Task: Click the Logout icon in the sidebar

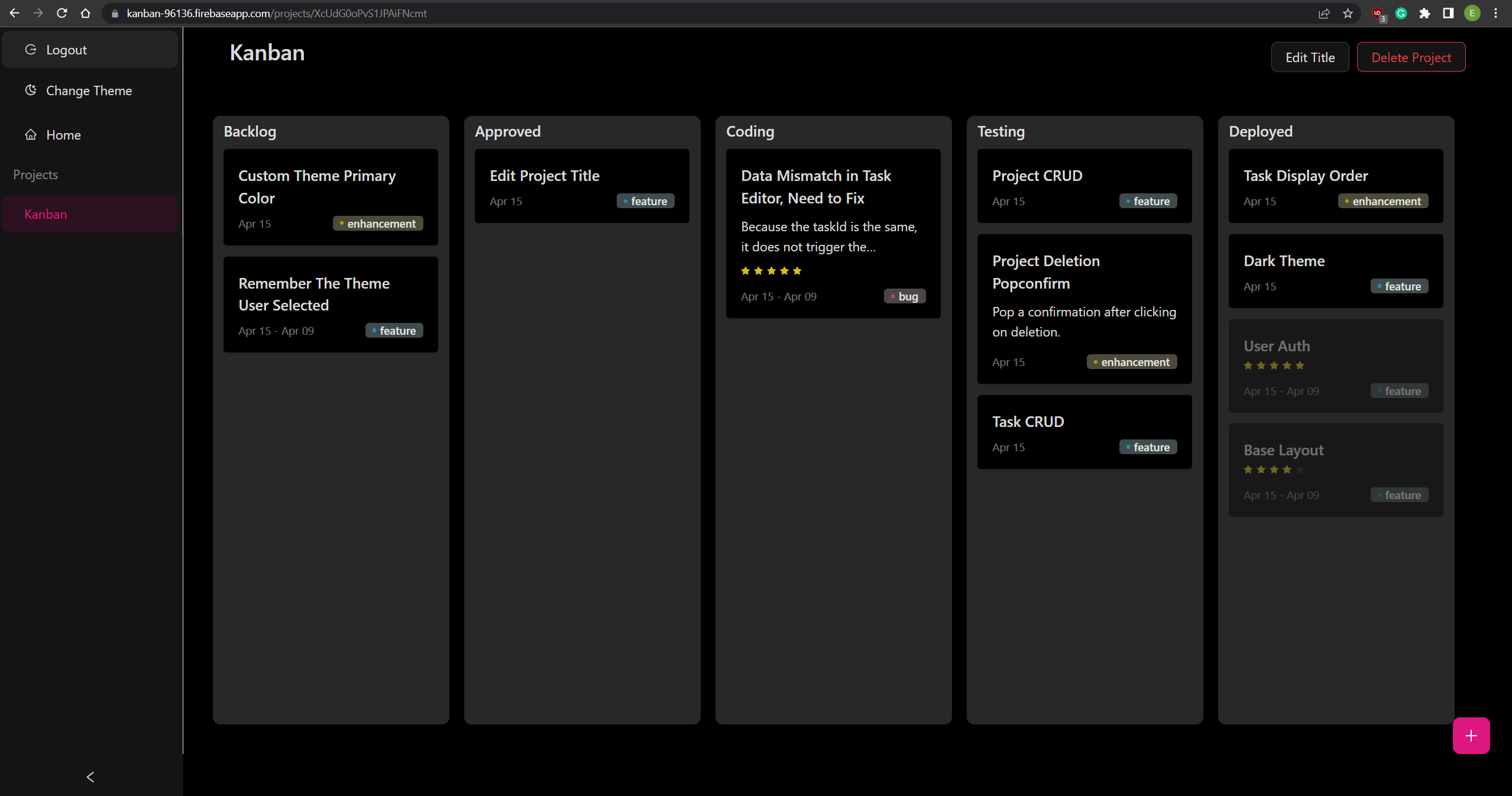Action: click(31, 50)
